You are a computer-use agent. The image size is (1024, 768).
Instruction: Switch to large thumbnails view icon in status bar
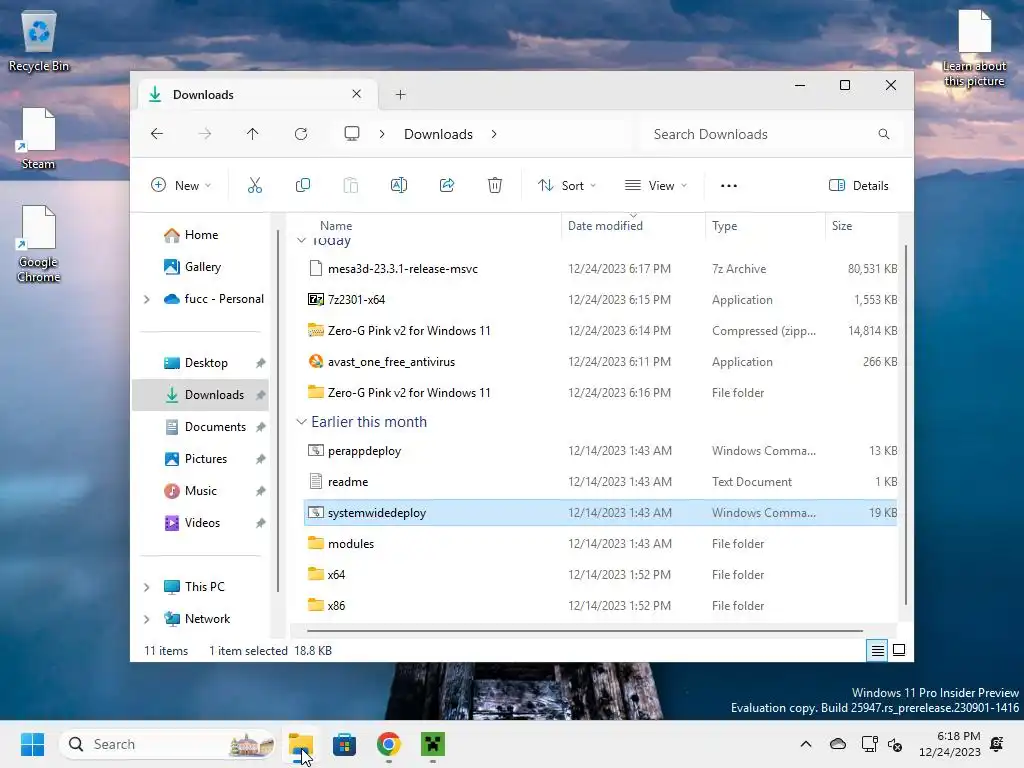point(899,650)
